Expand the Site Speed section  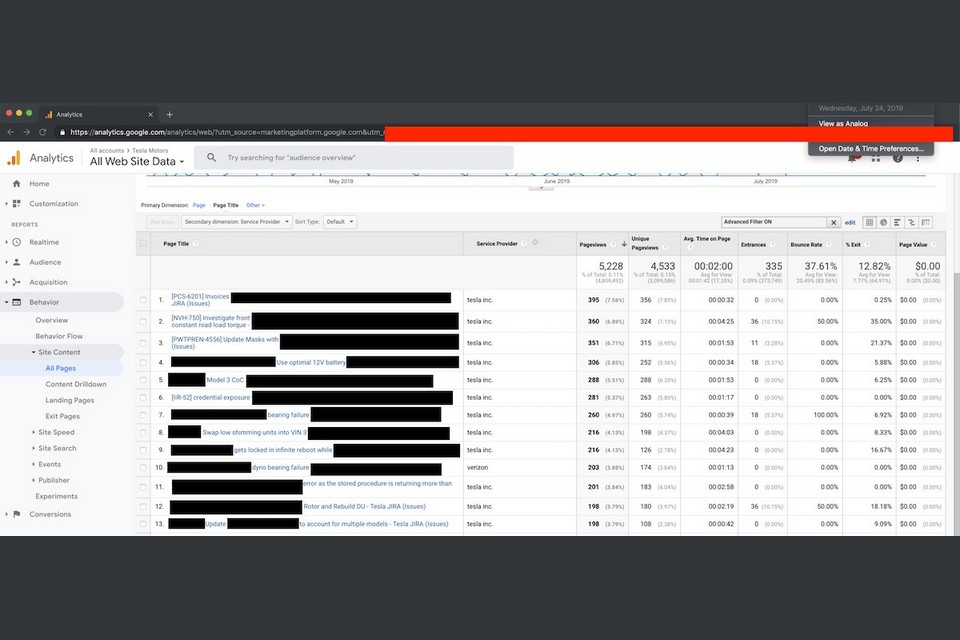[34, 432]
